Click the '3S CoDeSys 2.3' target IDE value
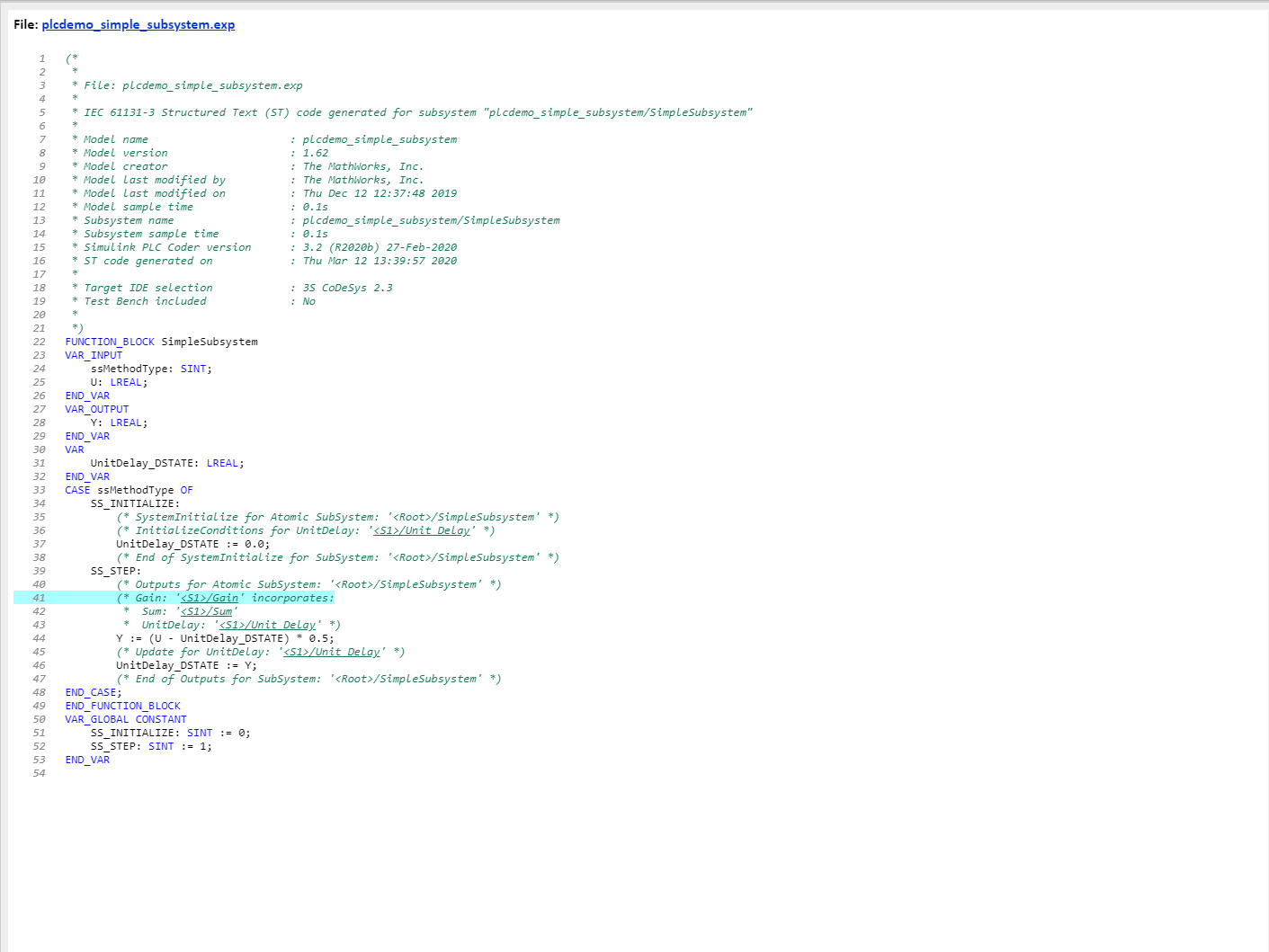 tap(347, 288)
